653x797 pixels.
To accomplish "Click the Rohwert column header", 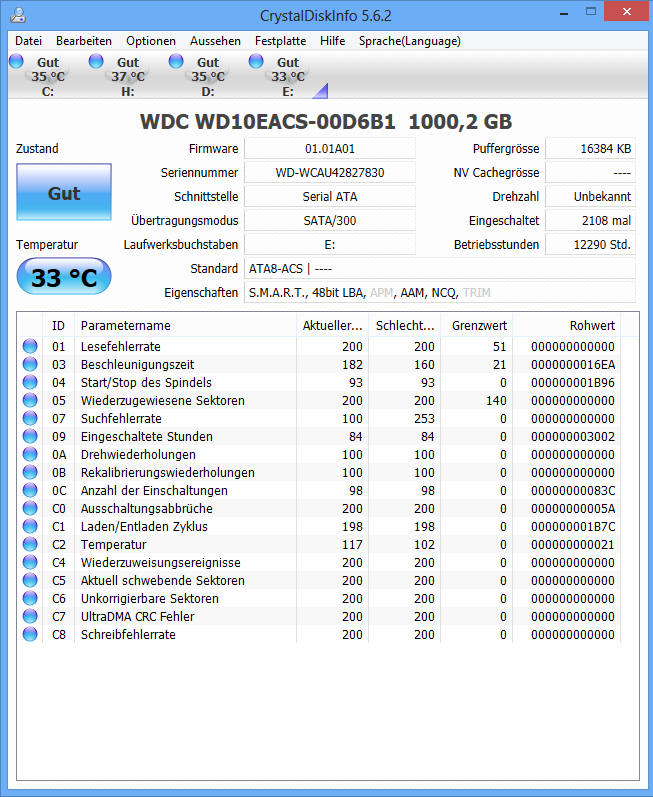I will 567,325.
